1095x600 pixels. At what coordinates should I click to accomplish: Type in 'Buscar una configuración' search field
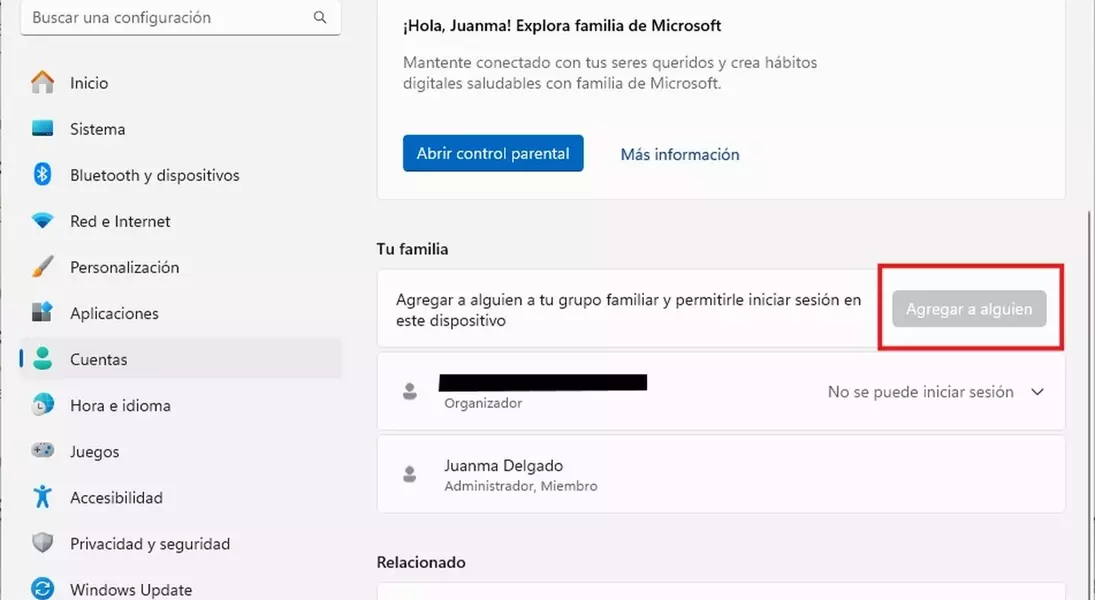coord(165,18)
